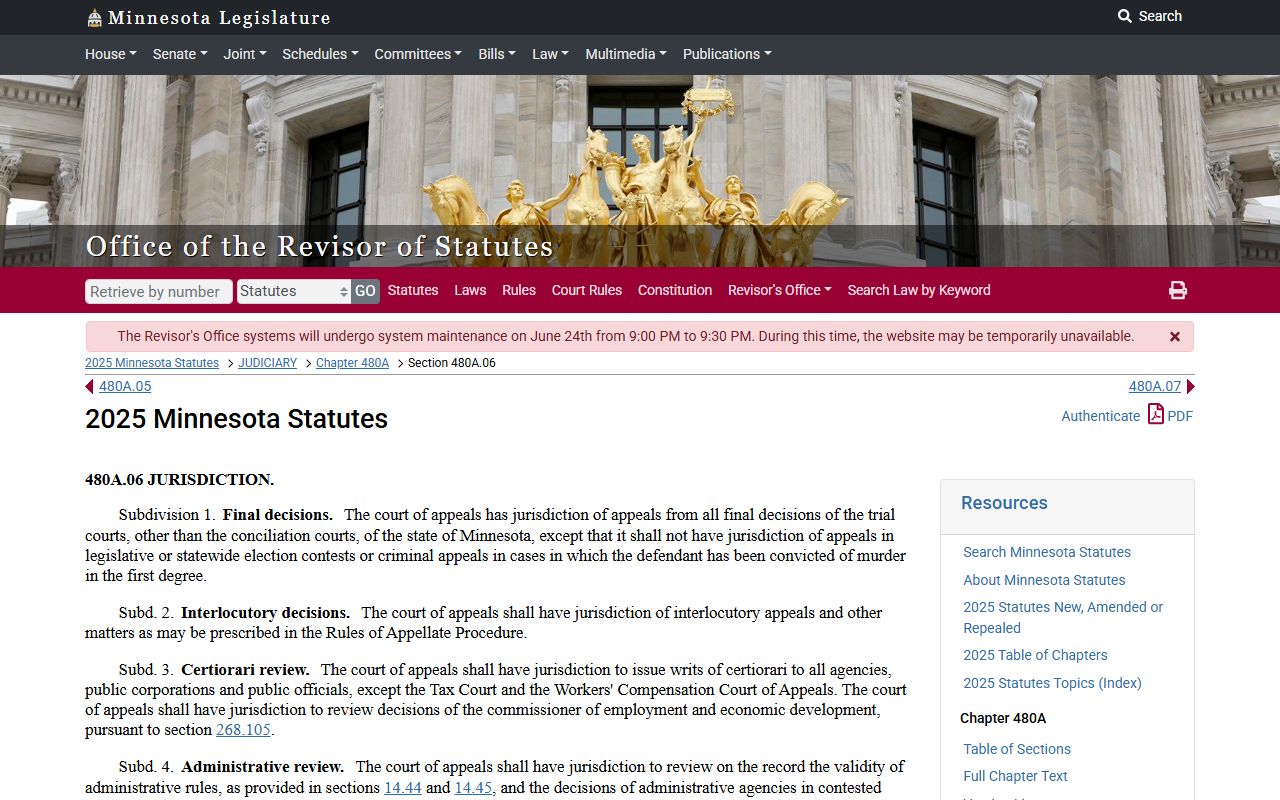Open the PDF document icon
This screenshot has width=1280, height=800.
(1156, 414)
